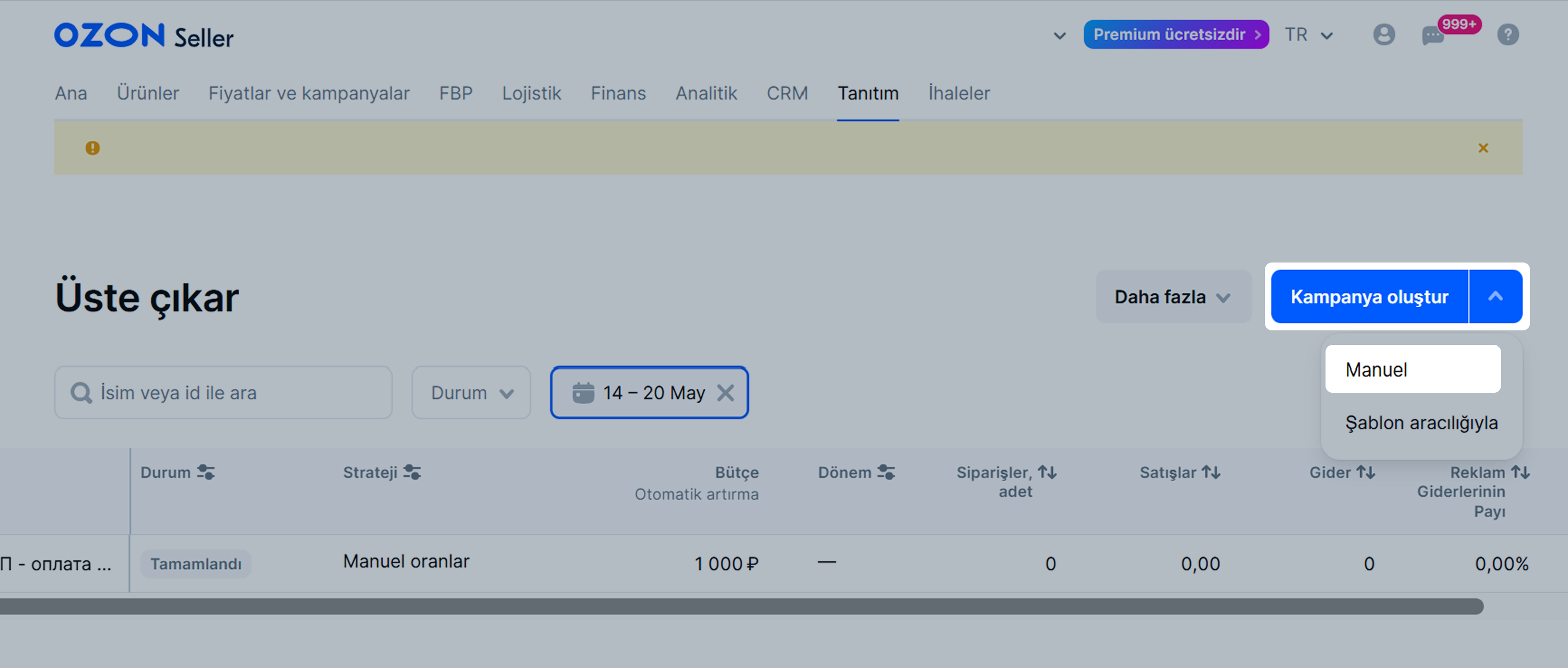Viewport: 1568px width, 668px height.
Task: Go to the Ürünler tab
Action: [x=148, y=93]
